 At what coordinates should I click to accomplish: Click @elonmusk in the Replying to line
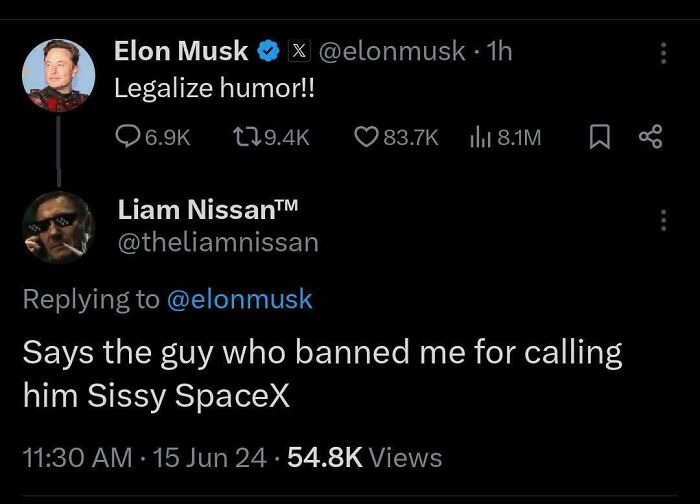[238, 299]
